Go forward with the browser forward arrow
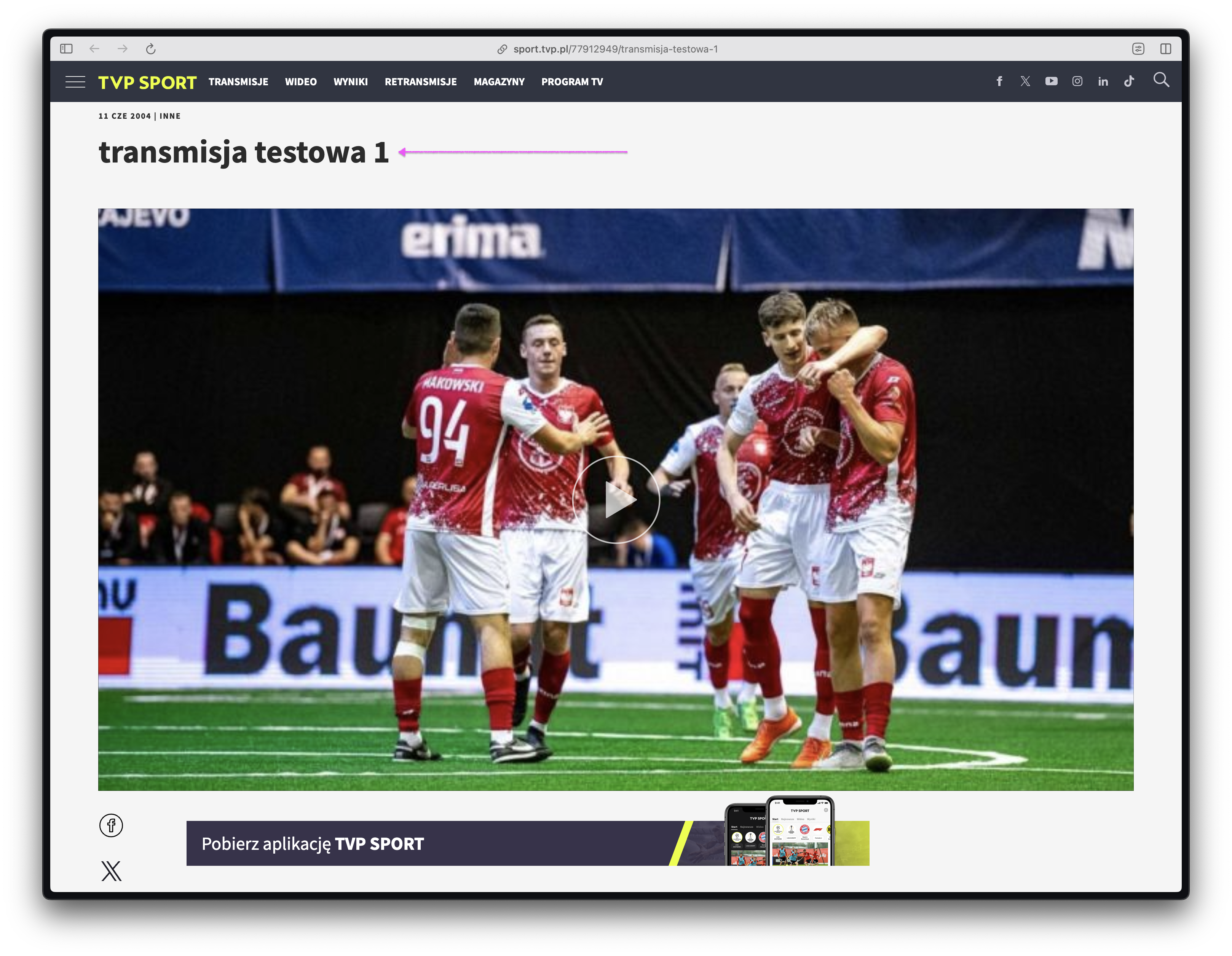The height and width of the screenshot is (956, 1232). click(123, 48)
